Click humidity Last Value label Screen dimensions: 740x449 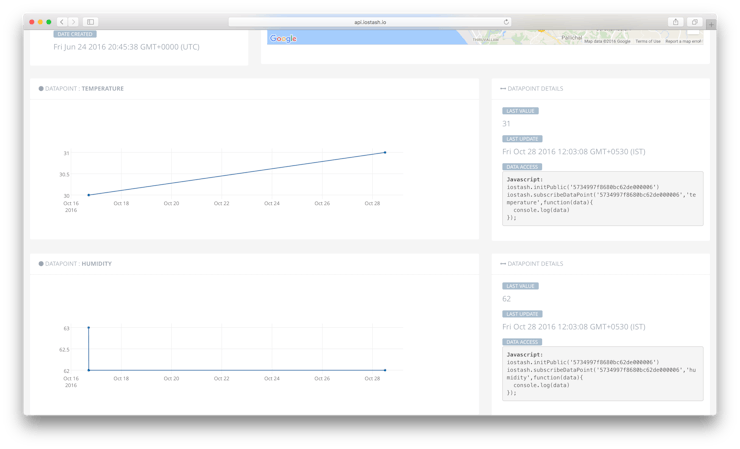(520, 286)
